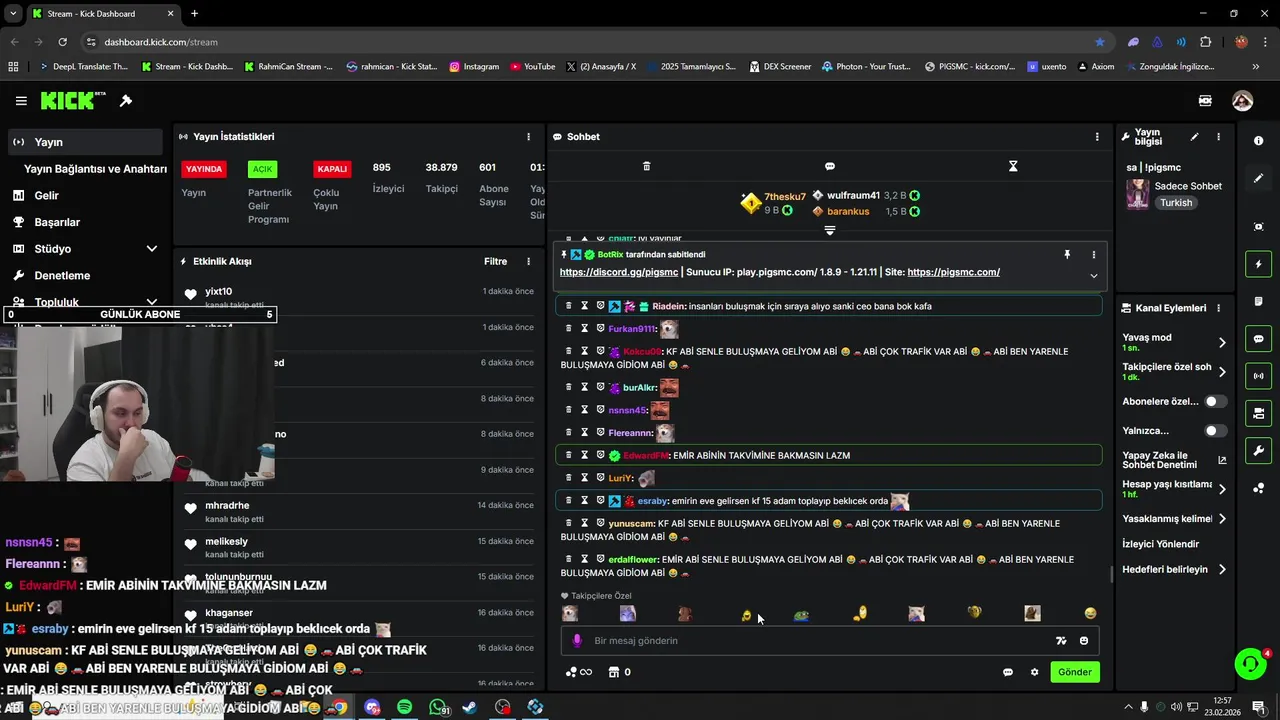Open Yavaş mod settings

pyautogui.click(x=1173, y=342)
